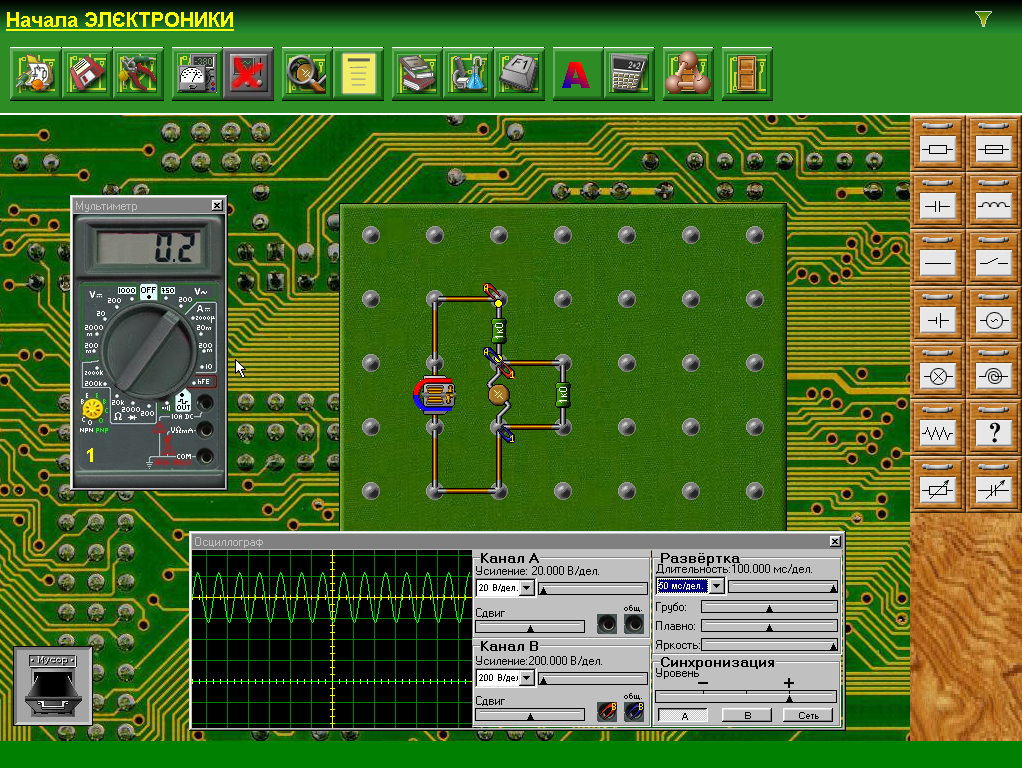
Task: Click the Начала ЭЛЕКТРОНИКИ title link
Action: coord(120,20)
